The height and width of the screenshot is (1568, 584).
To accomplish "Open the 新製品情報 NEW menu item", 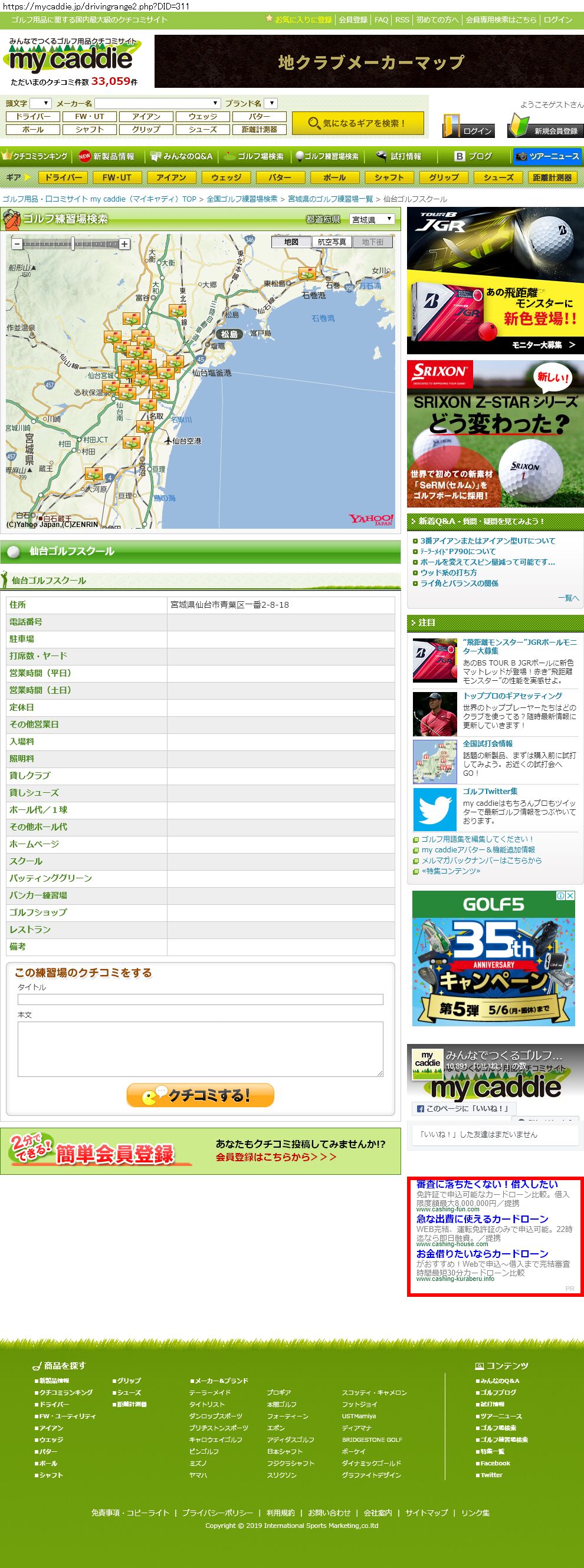I will (x=107, y=156).
